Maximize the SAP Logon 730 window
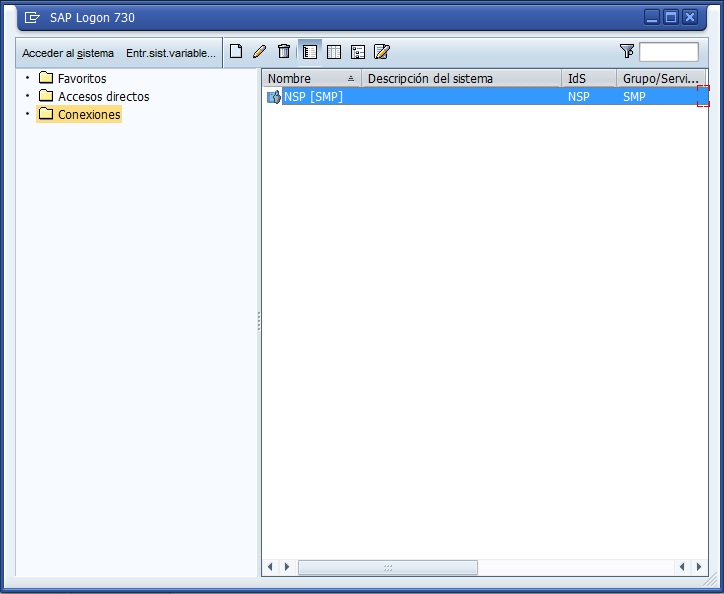The height and width of the screenshot is (594, 724). pyautogui.click(x=670, y=18)
